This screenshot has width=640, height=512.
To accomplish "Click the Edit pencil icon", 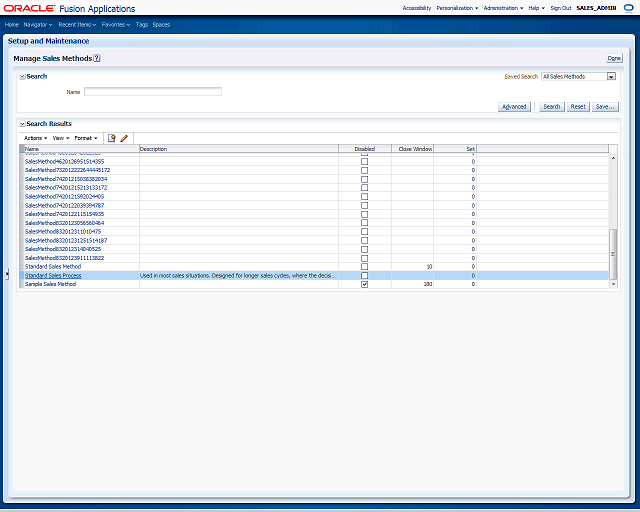I will [124, 138].
